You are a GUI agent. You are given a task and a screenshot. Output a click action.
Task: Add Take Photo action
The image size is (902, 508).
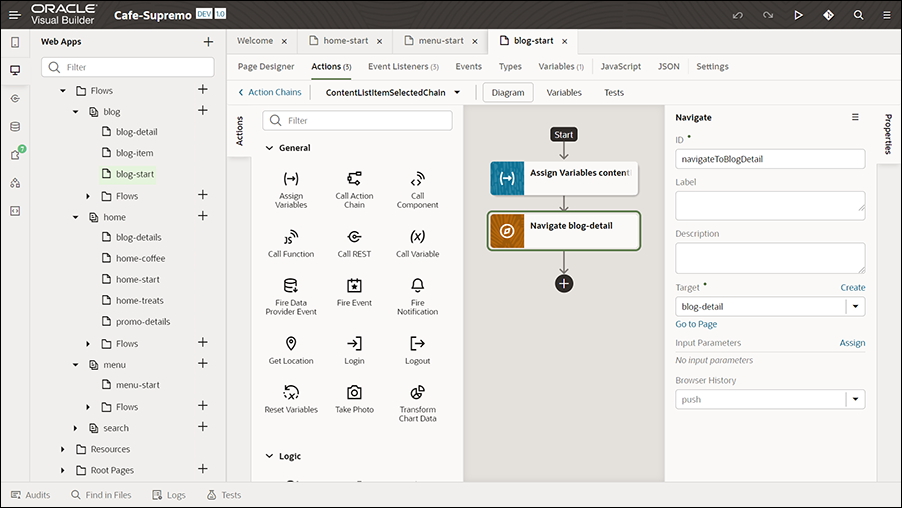[x=354, y=399]
